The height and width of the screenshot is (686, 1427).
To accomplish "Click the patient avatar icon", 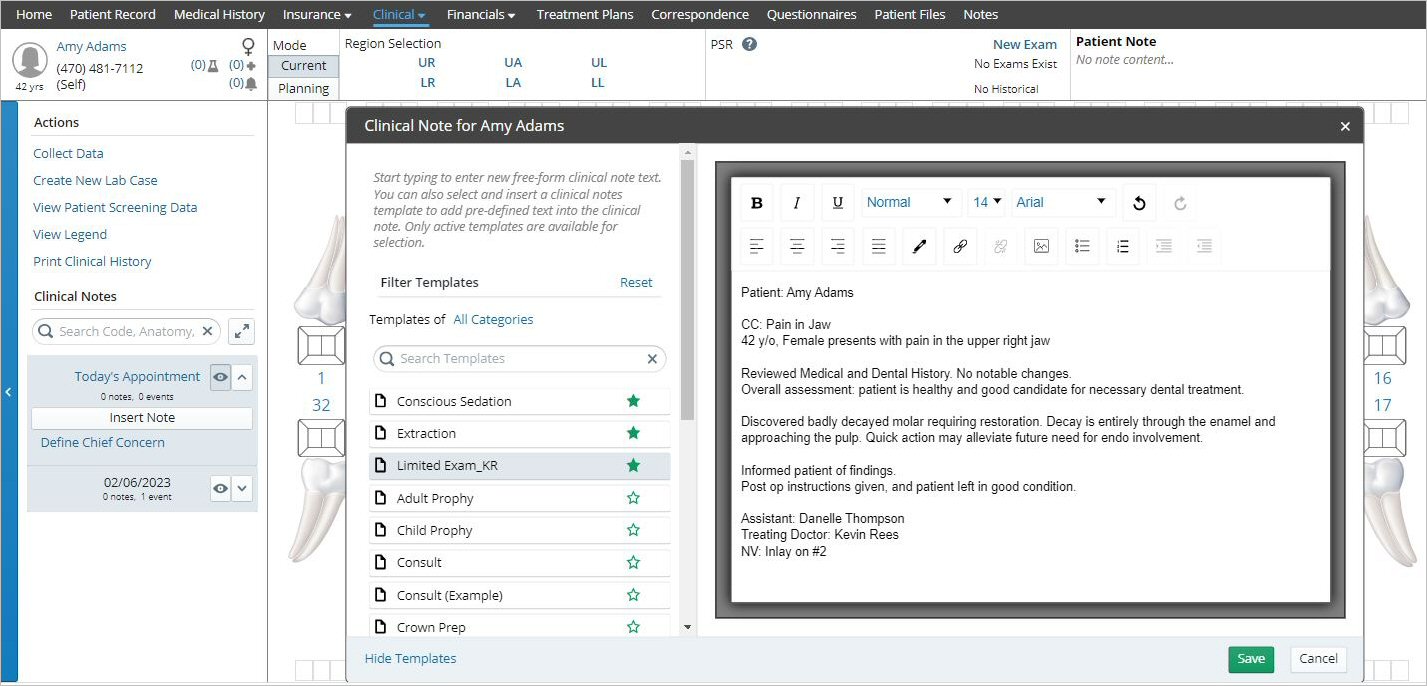I will (31, 61).
